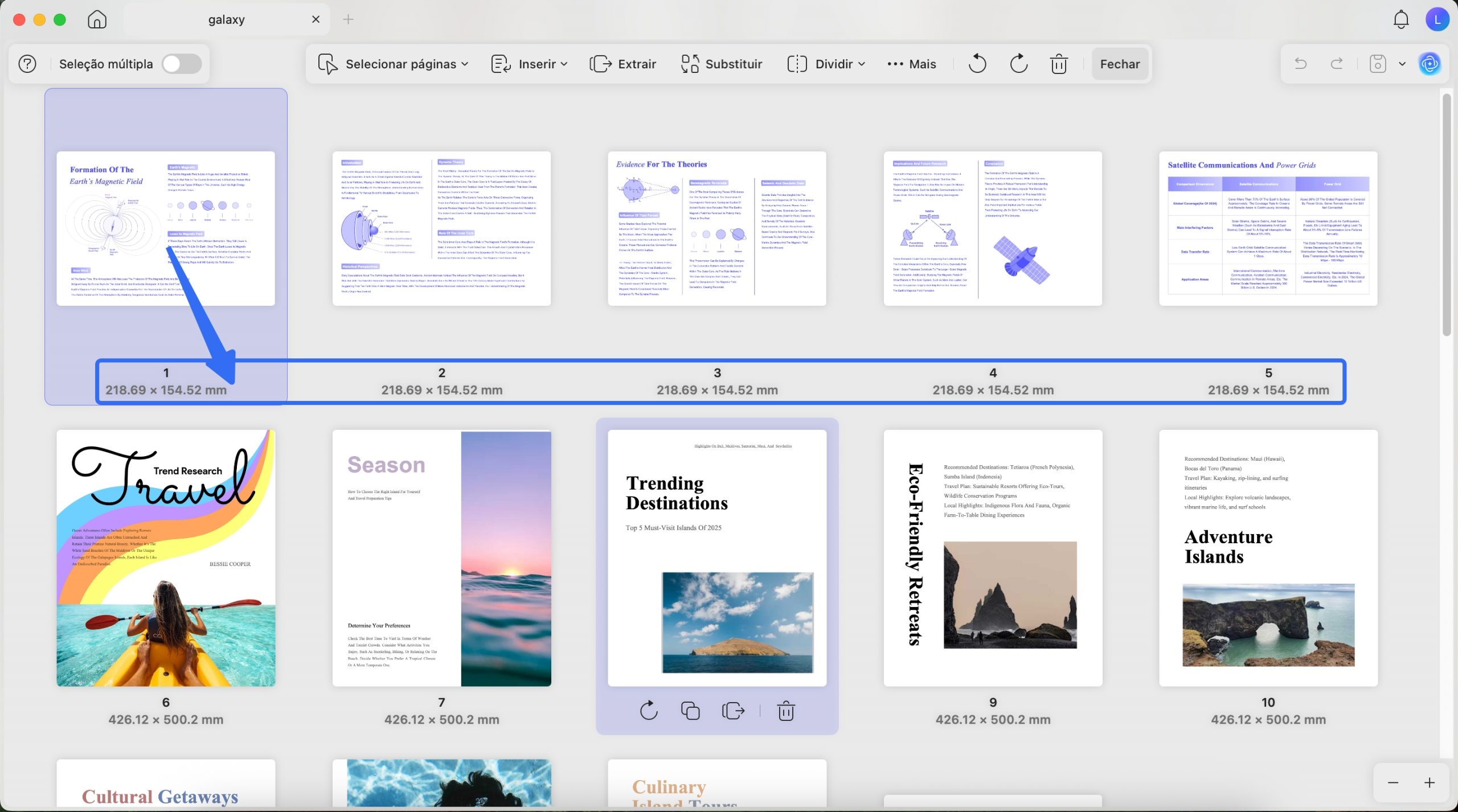This screenshot has width=1458, height=812.
Task: Click the toolbar trash delete icon
Action: pyautogui.click(x=1059, y=64)
